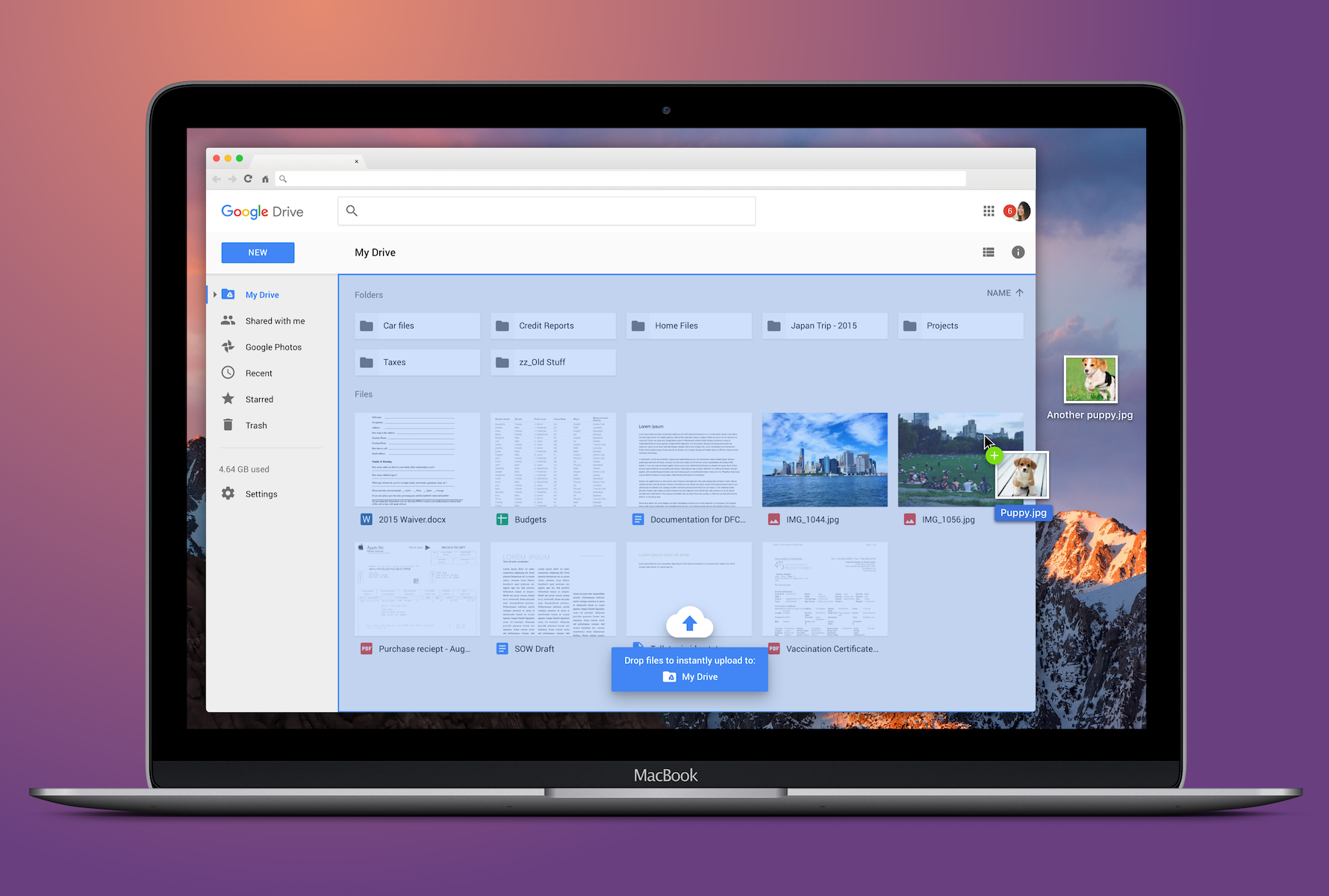Select Google Photos in the sidebar
Image resolution: width=1329 pixels, height=896 pixels.
pos(273,346)
